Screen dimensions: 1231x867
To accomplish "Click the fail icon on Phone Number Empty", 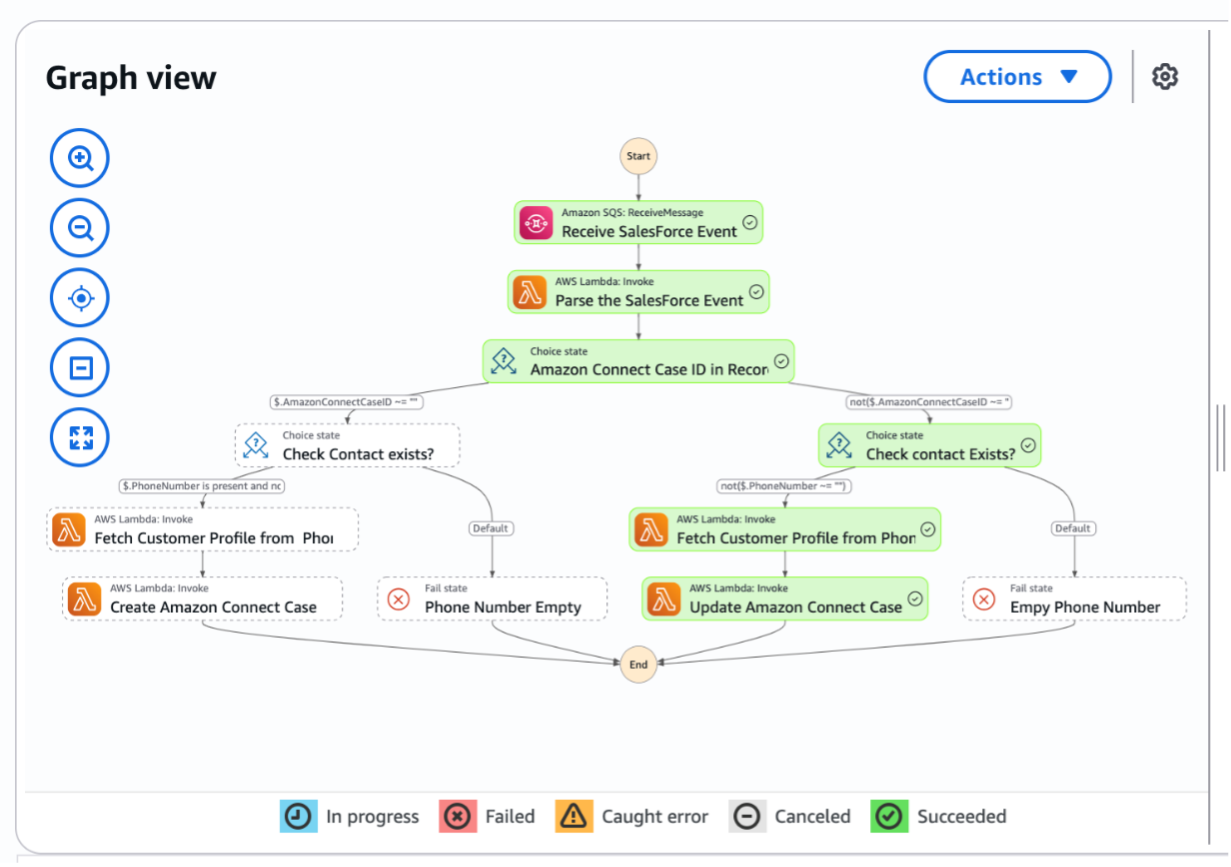I will click(398, 599).
